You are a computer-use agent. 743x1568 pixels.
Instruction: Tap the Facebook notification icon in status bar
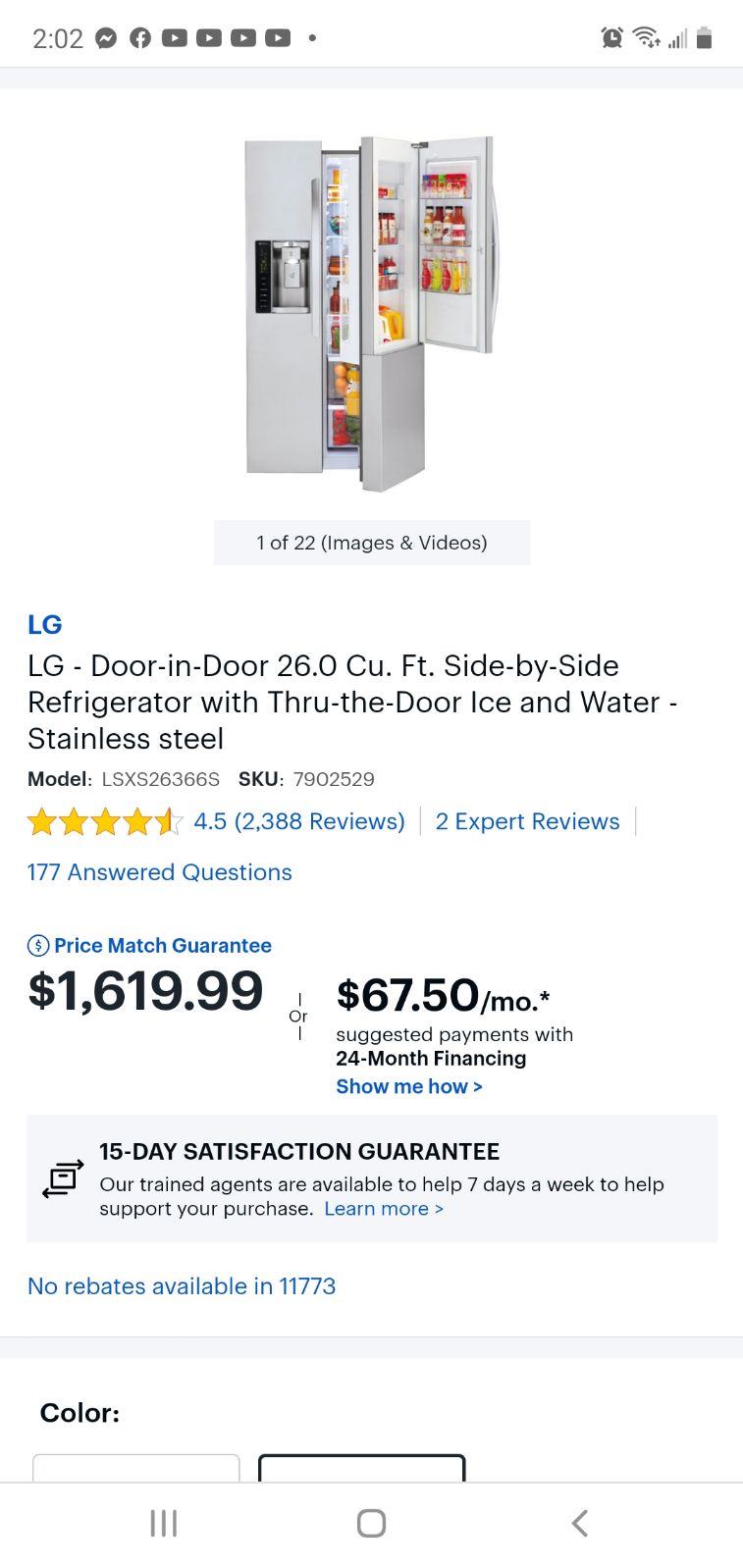[x=140, y=38]
